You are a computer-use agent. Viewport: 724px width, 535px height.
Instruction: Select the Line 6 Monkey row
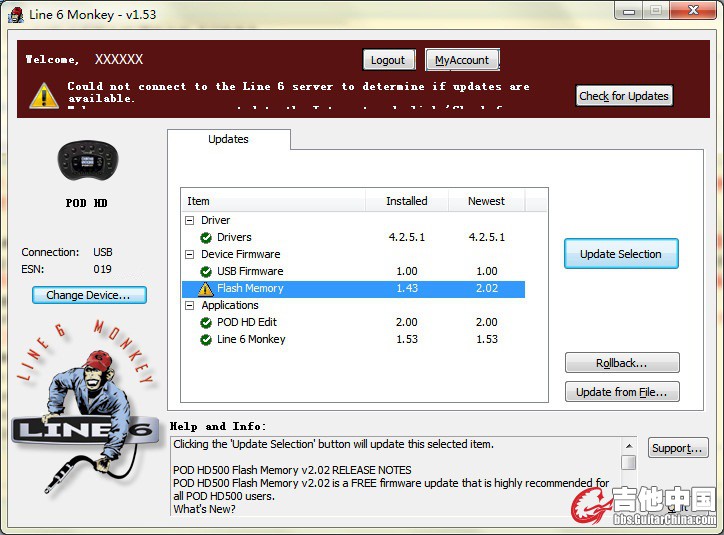(353, 339)
